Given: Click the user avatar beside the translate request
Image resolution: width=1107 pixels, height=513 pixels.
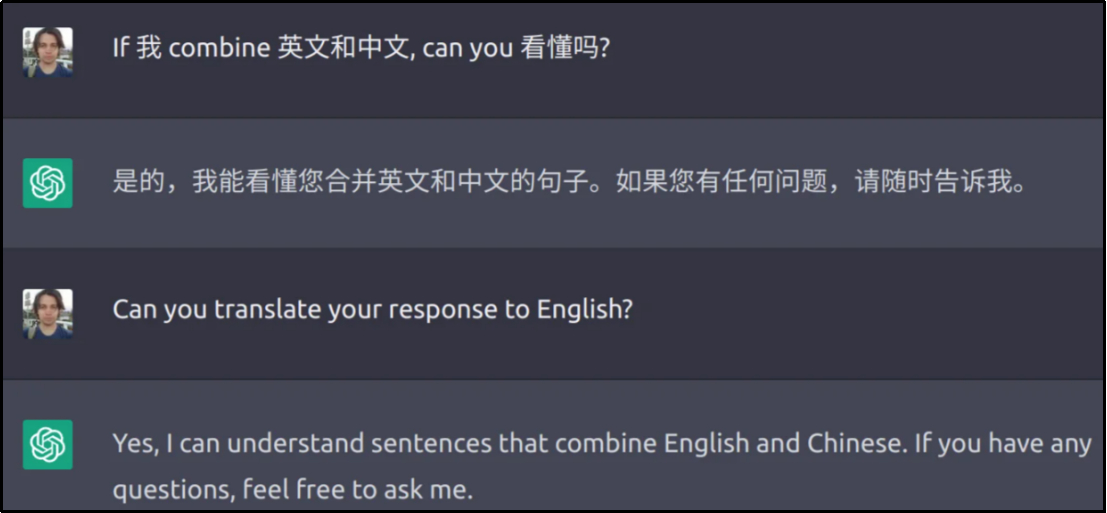Looking at the screenshot, I should [47, 314].
